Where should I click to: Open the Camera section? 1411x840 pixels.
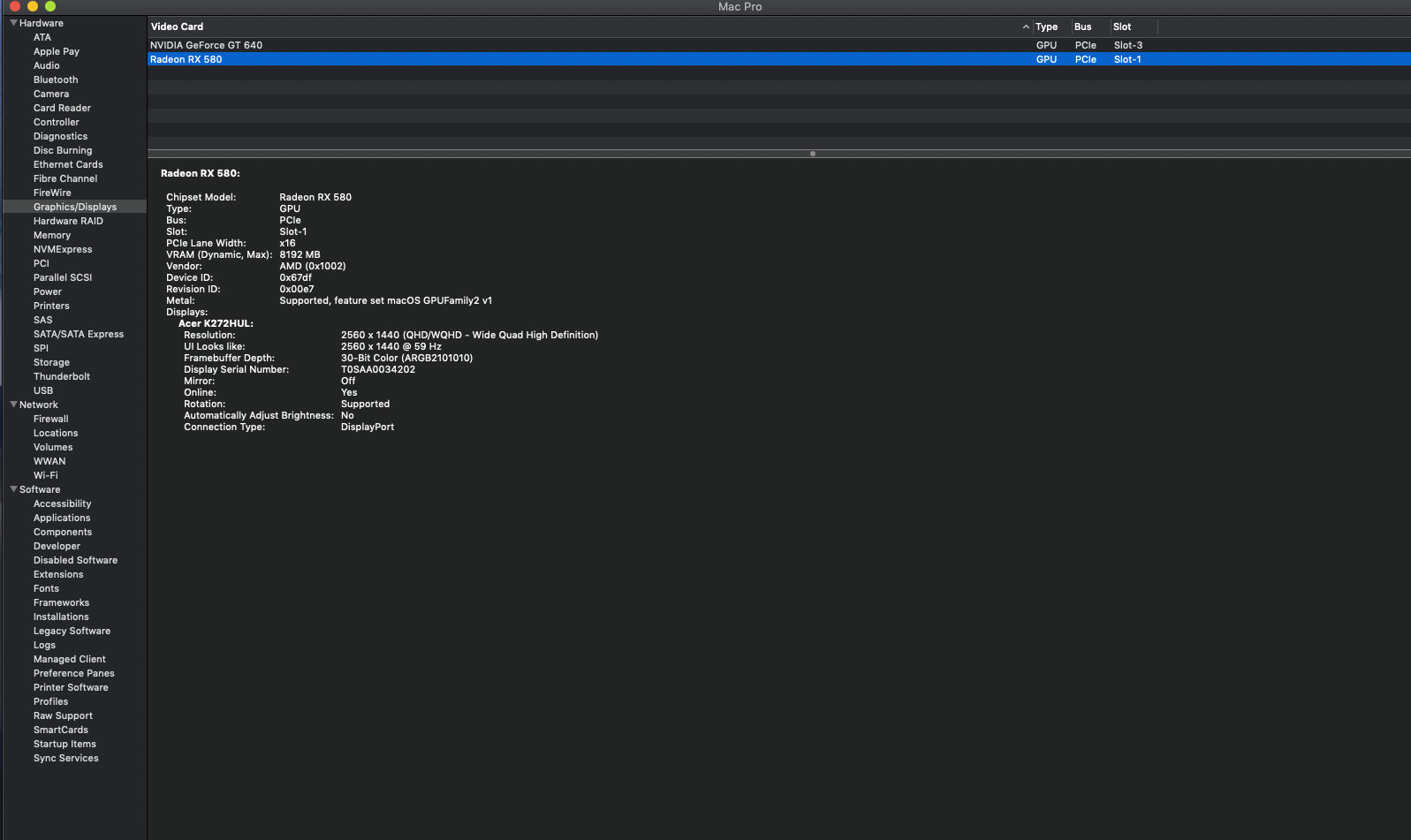51,94
